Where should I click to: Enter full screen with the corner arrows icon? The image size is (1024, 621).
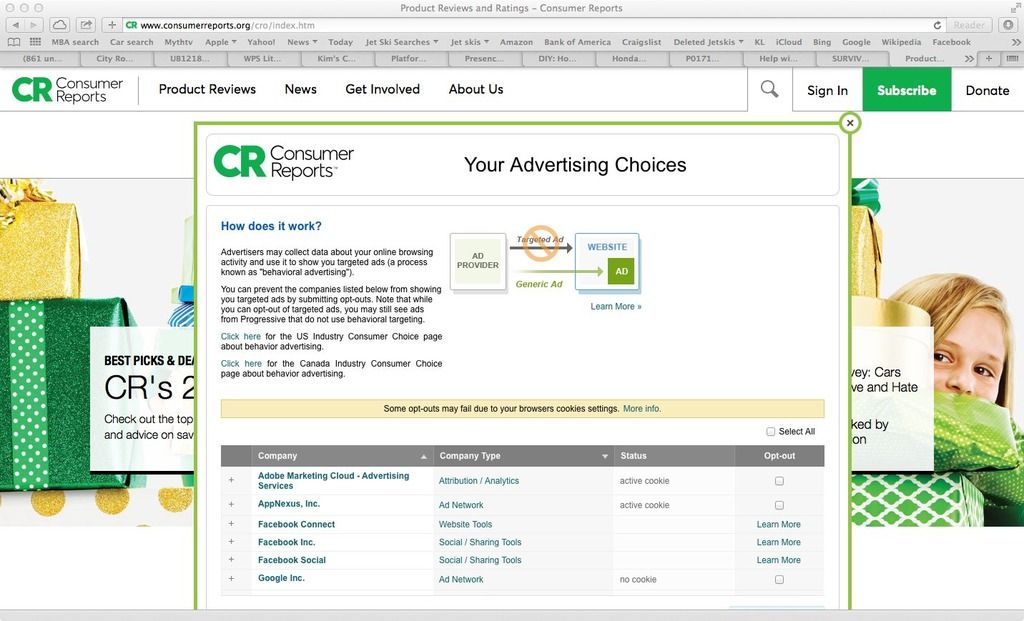coord(1016,8)
